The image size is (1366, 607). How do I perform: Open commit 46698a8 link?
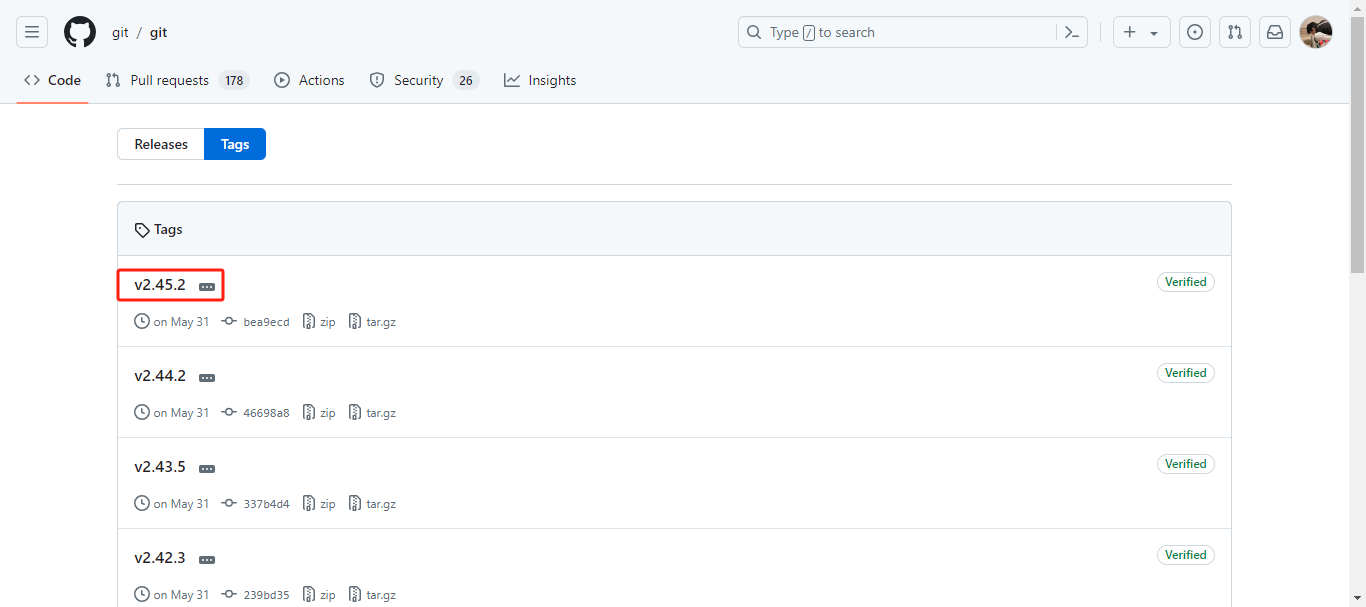pos(265,413)
